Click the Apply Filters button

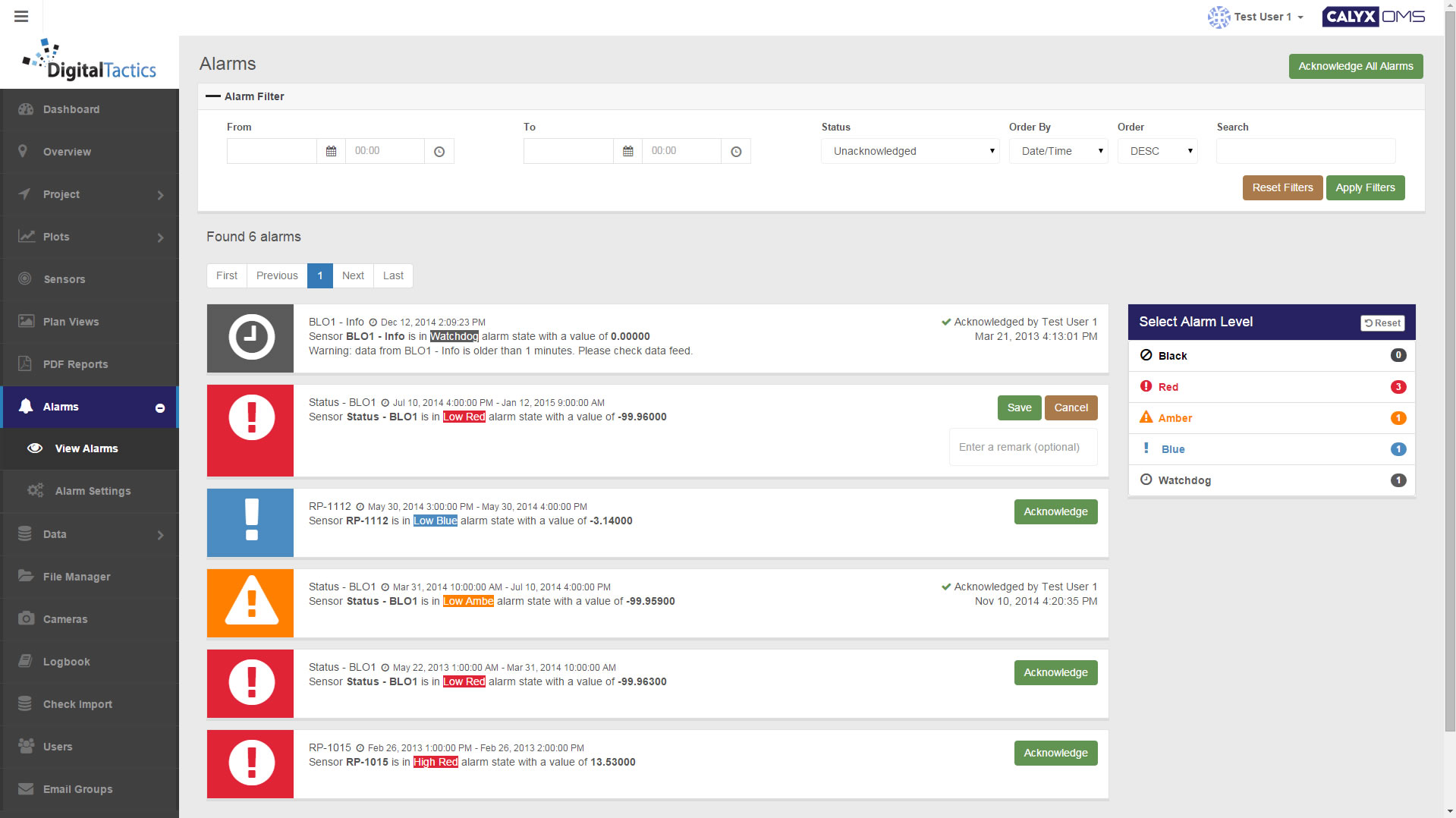coord(1364,187)
